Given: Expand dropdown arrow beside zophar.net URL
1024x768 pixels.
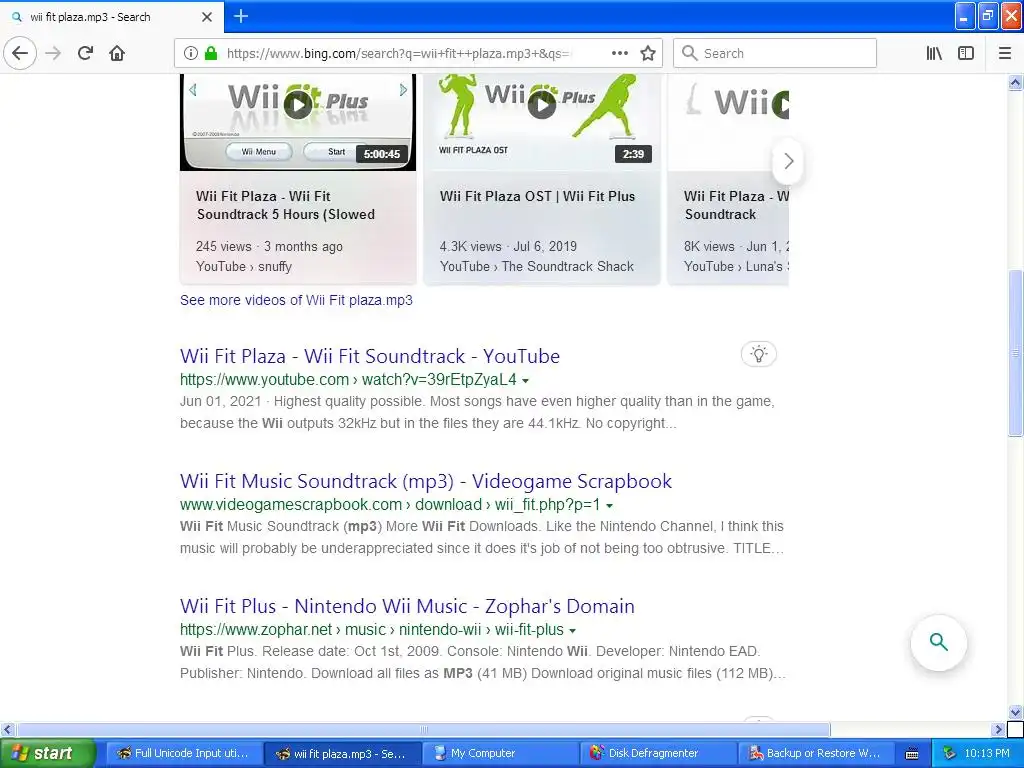Looking at the screenshot, I should tap(573, 631).
